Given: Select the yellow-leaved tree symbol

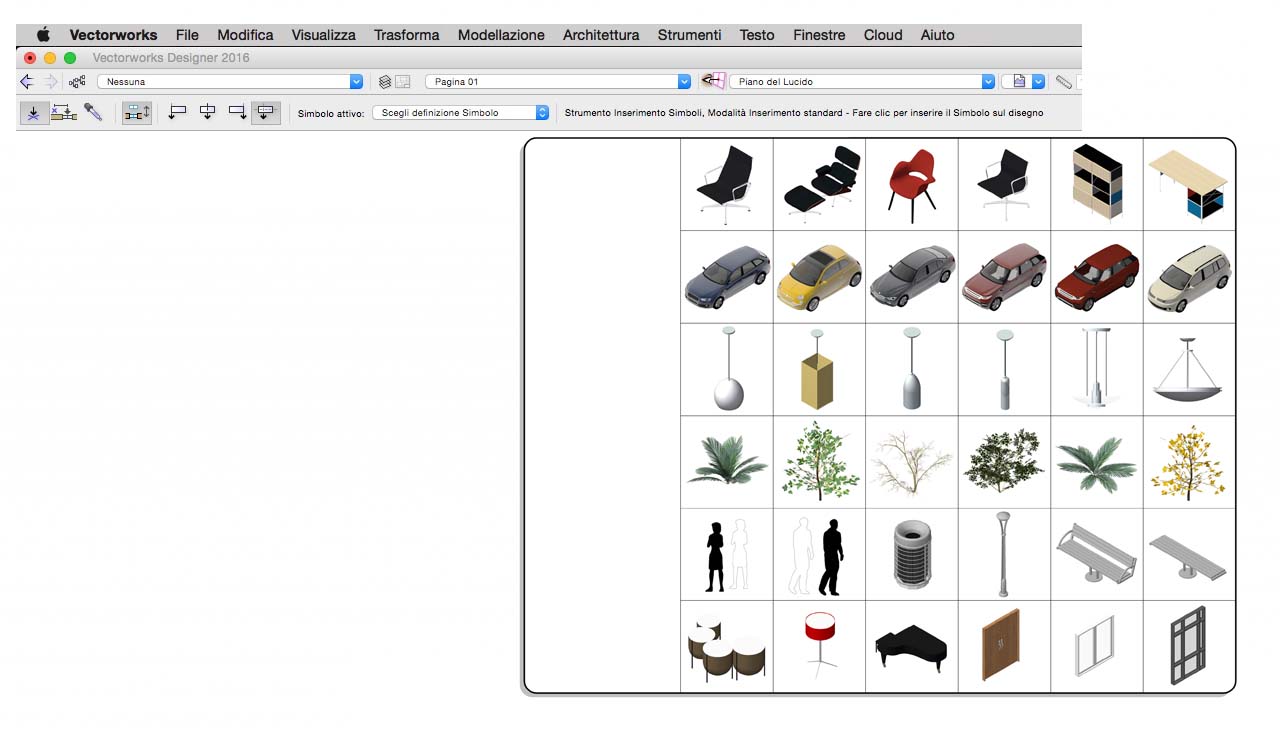Looking at the screenshot, I should point(1188,462).
